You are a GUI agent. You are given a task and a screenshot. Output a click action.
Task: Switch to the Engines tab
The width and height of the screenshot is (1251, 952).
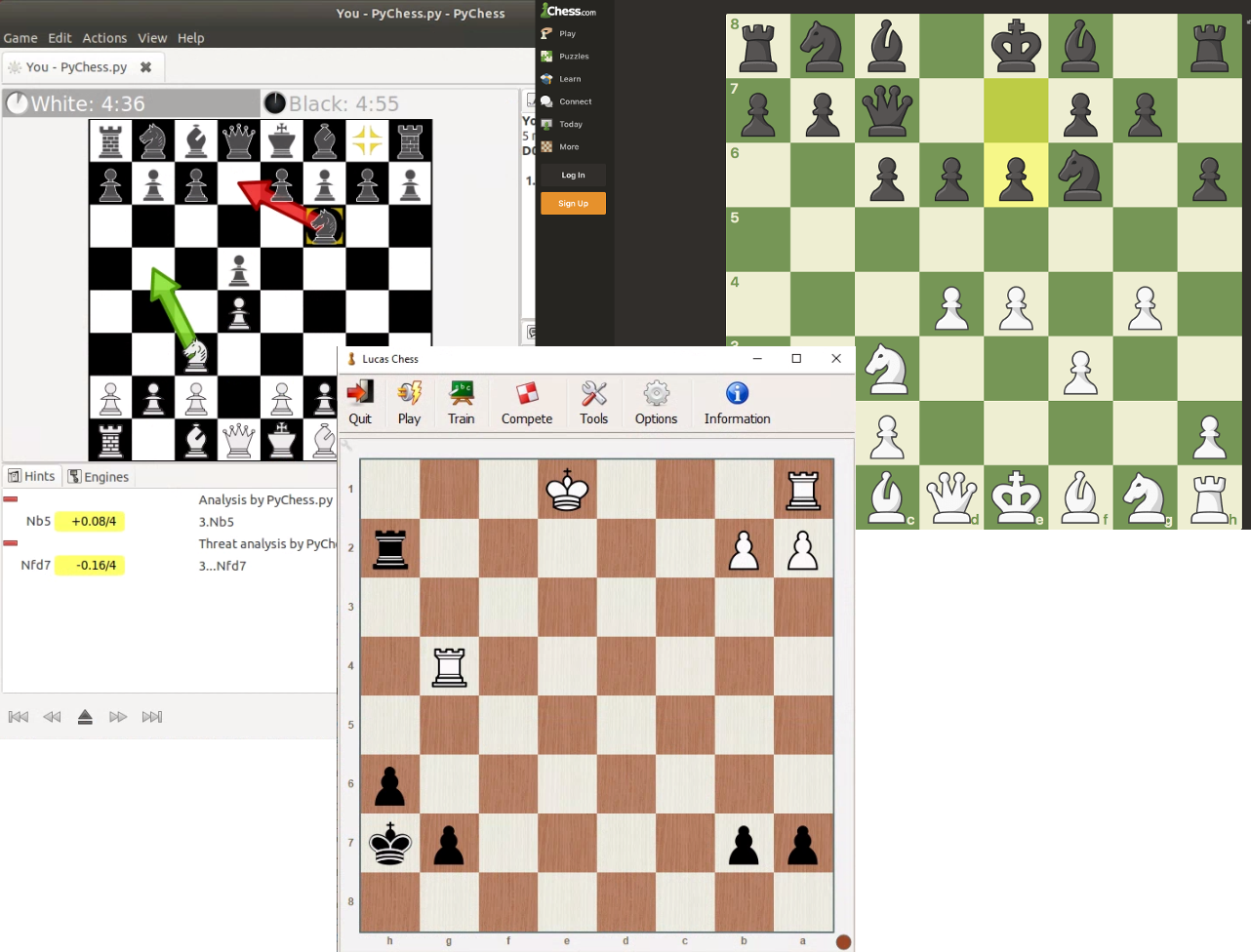(x=99, y=476)
